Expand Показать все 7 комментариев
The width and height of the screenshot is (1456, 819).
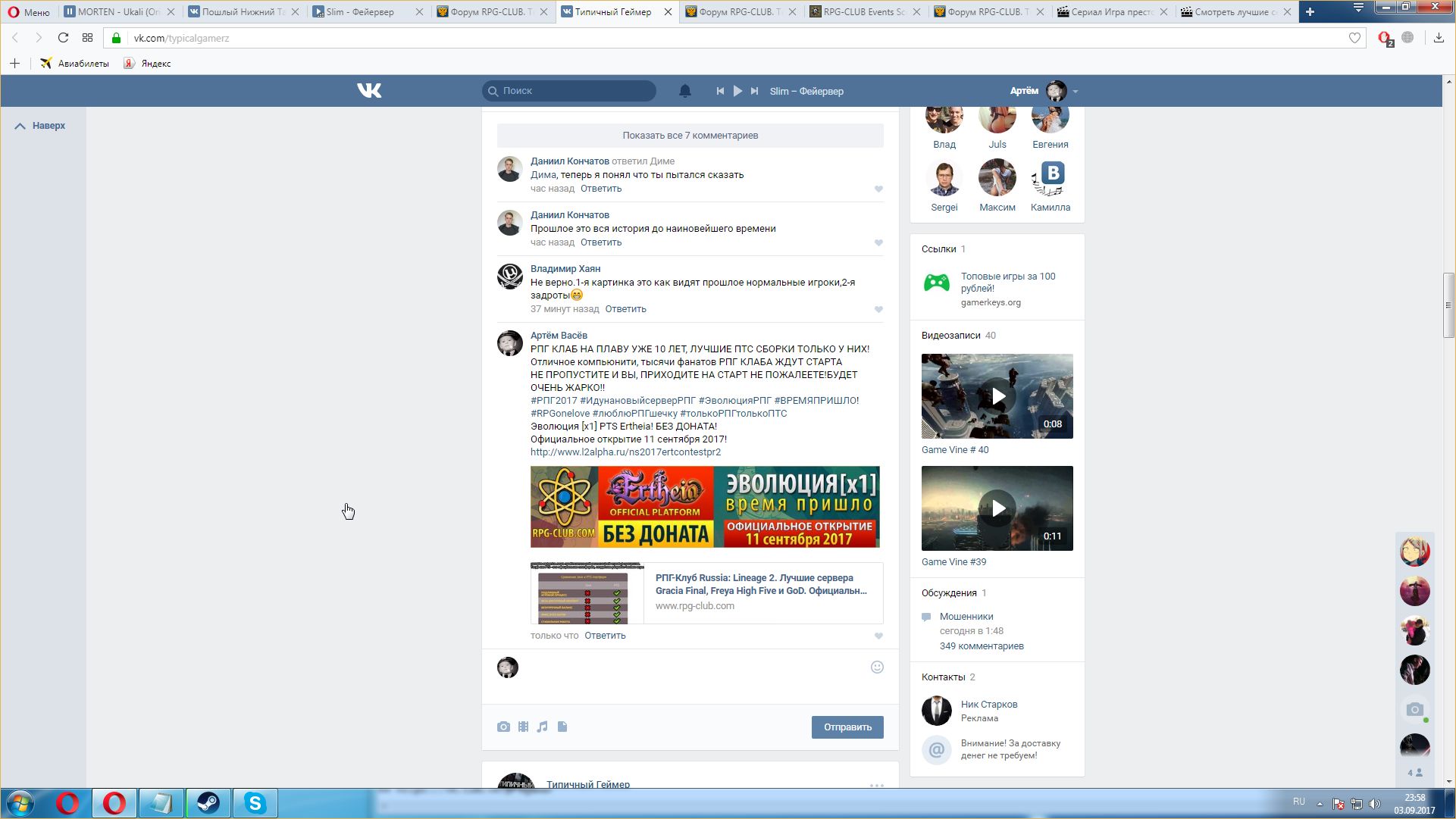click(x=690, y=136)
